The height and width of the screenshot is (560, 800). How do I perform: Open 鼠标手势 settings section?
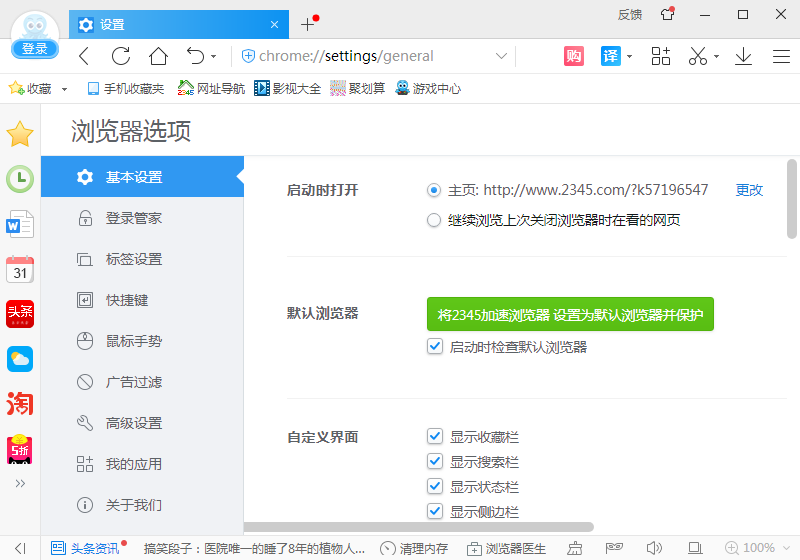tap(142, 341)
